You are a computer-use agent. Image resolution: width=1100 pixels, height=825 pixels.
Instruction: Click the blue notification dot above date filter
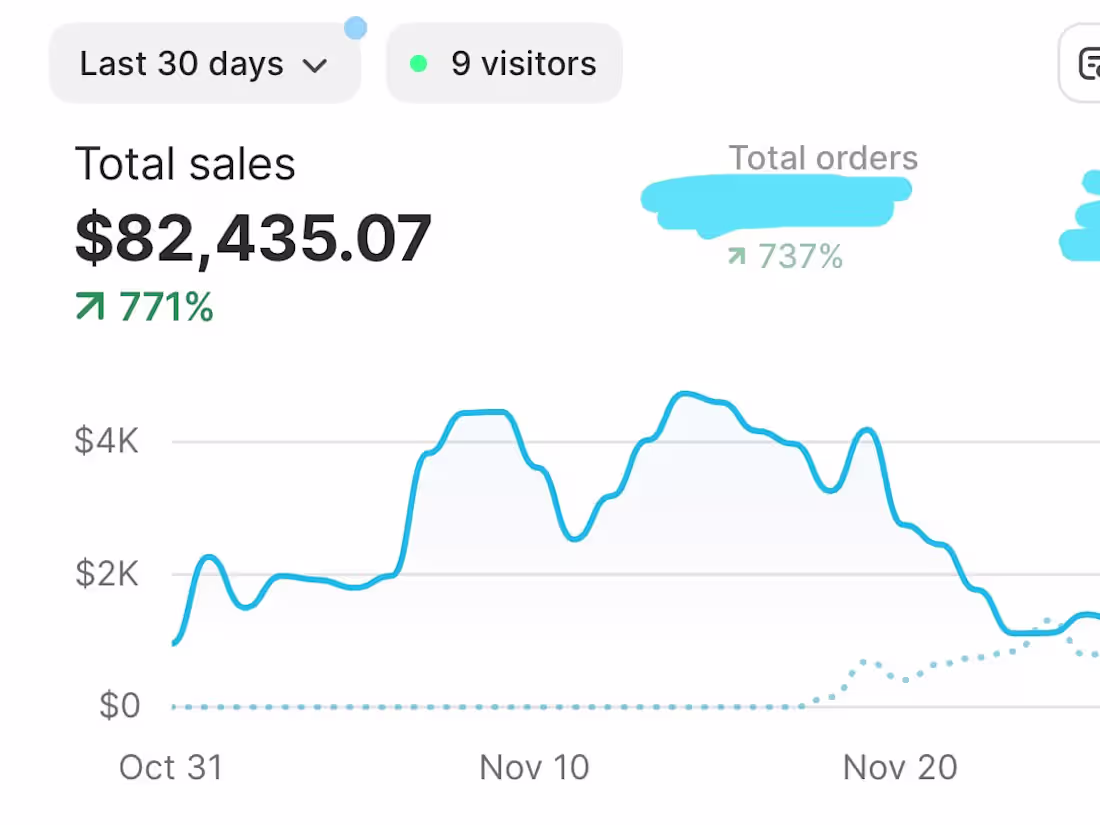(356, 28)
